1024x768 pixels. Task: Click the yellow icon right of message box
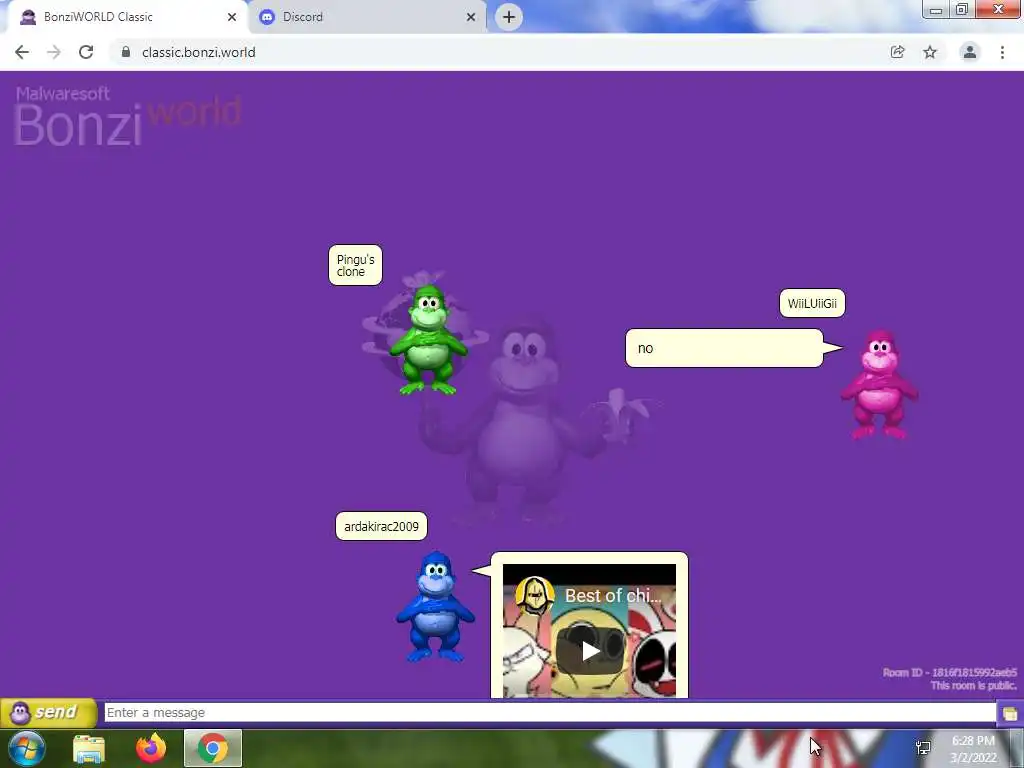(x=1010, y=713)
